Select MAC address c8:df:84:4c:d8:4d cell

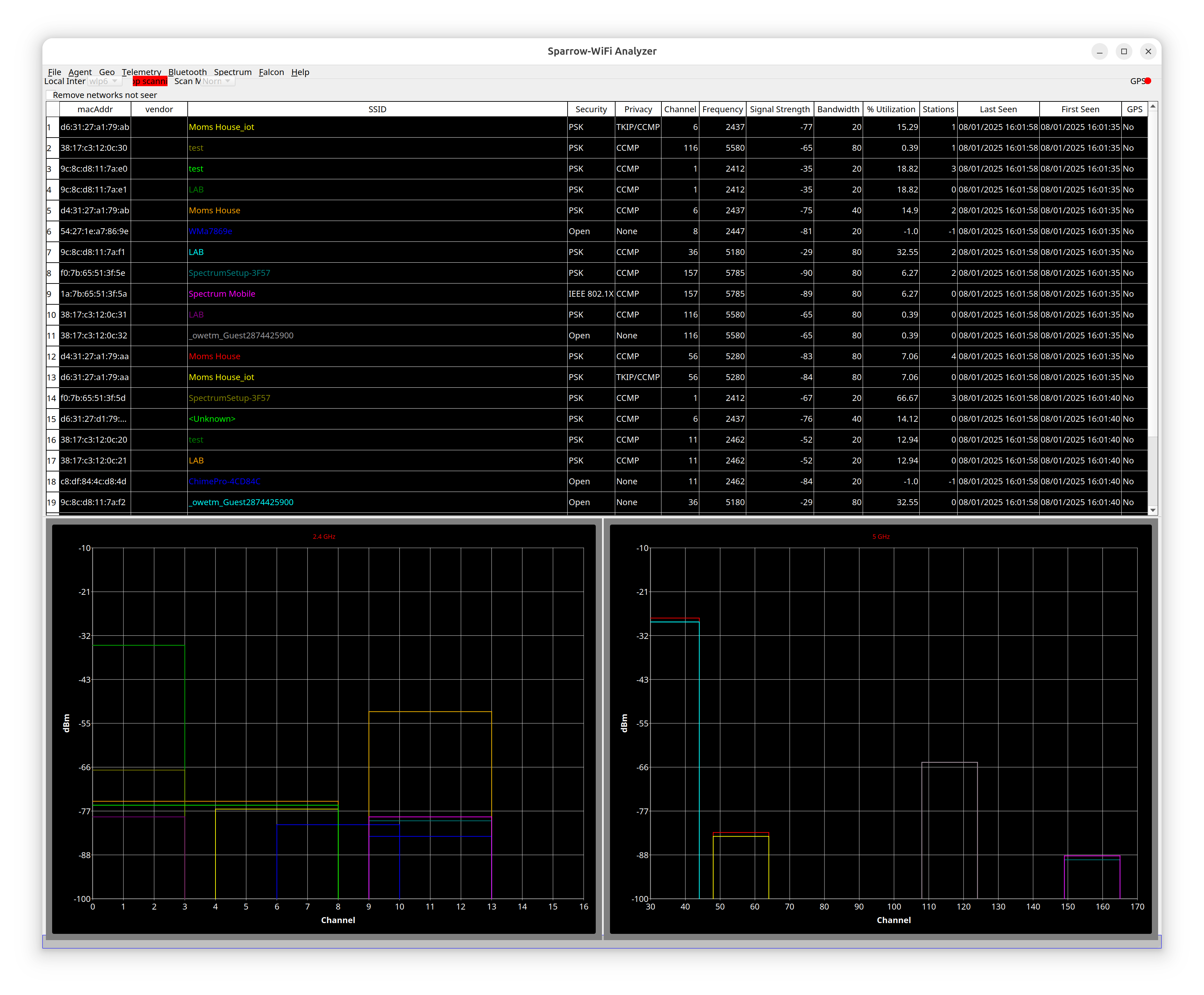pos(95,482)
